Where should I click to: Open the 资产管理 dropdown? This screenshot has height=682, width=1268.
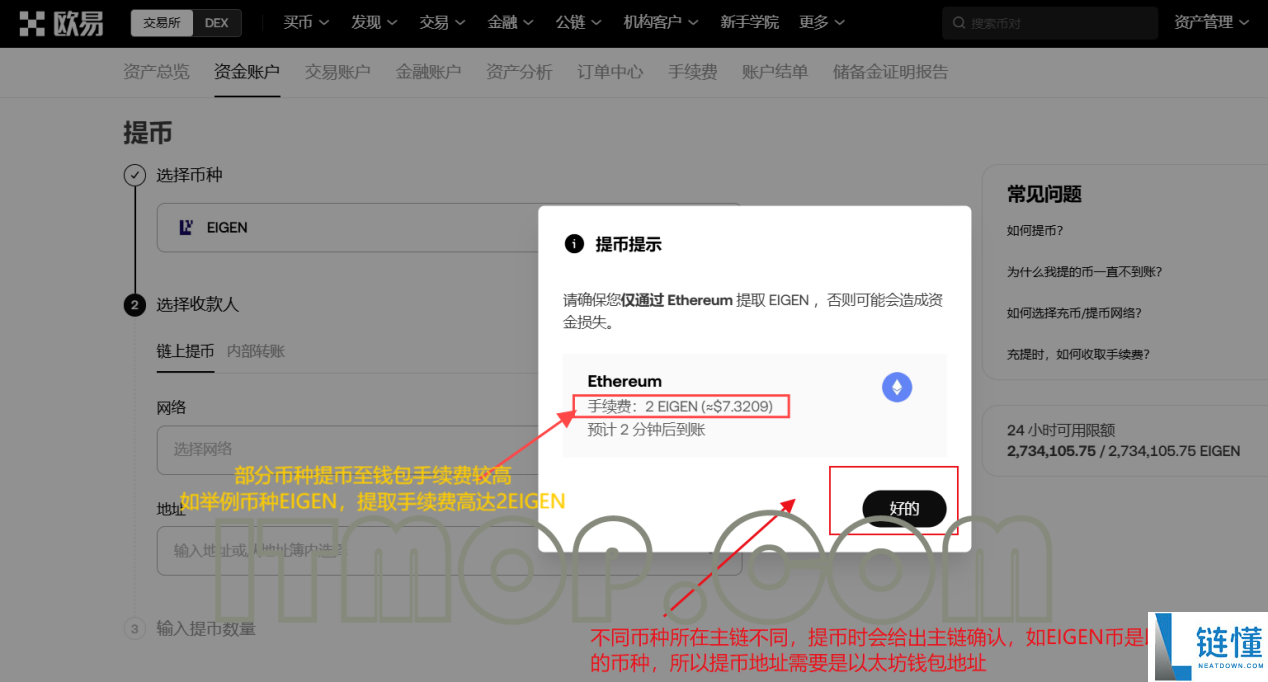(1212, 22)
